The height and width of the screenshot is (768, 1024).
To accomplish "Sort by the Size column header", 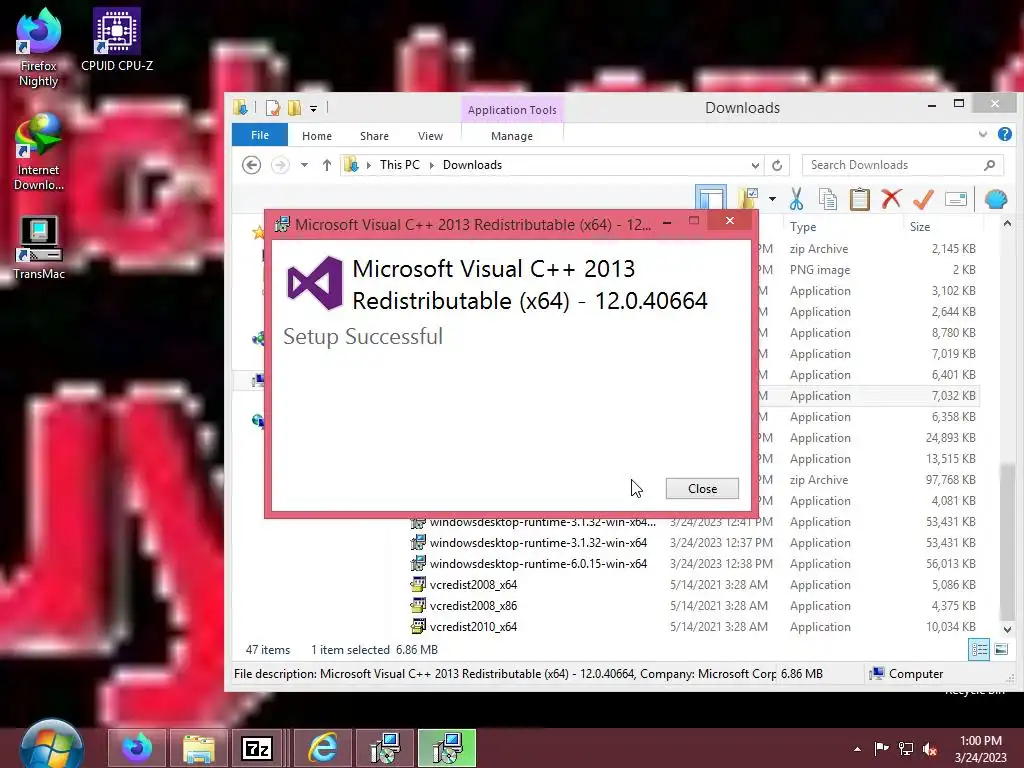I will tap(920, 227).
